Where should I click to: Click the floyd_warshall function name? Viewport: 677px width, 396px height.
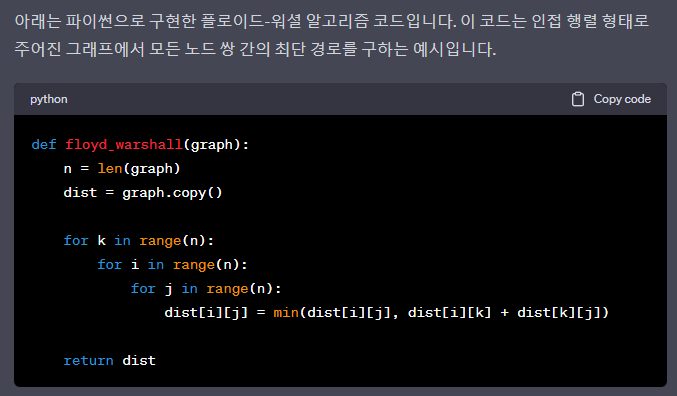click(124, 144)
